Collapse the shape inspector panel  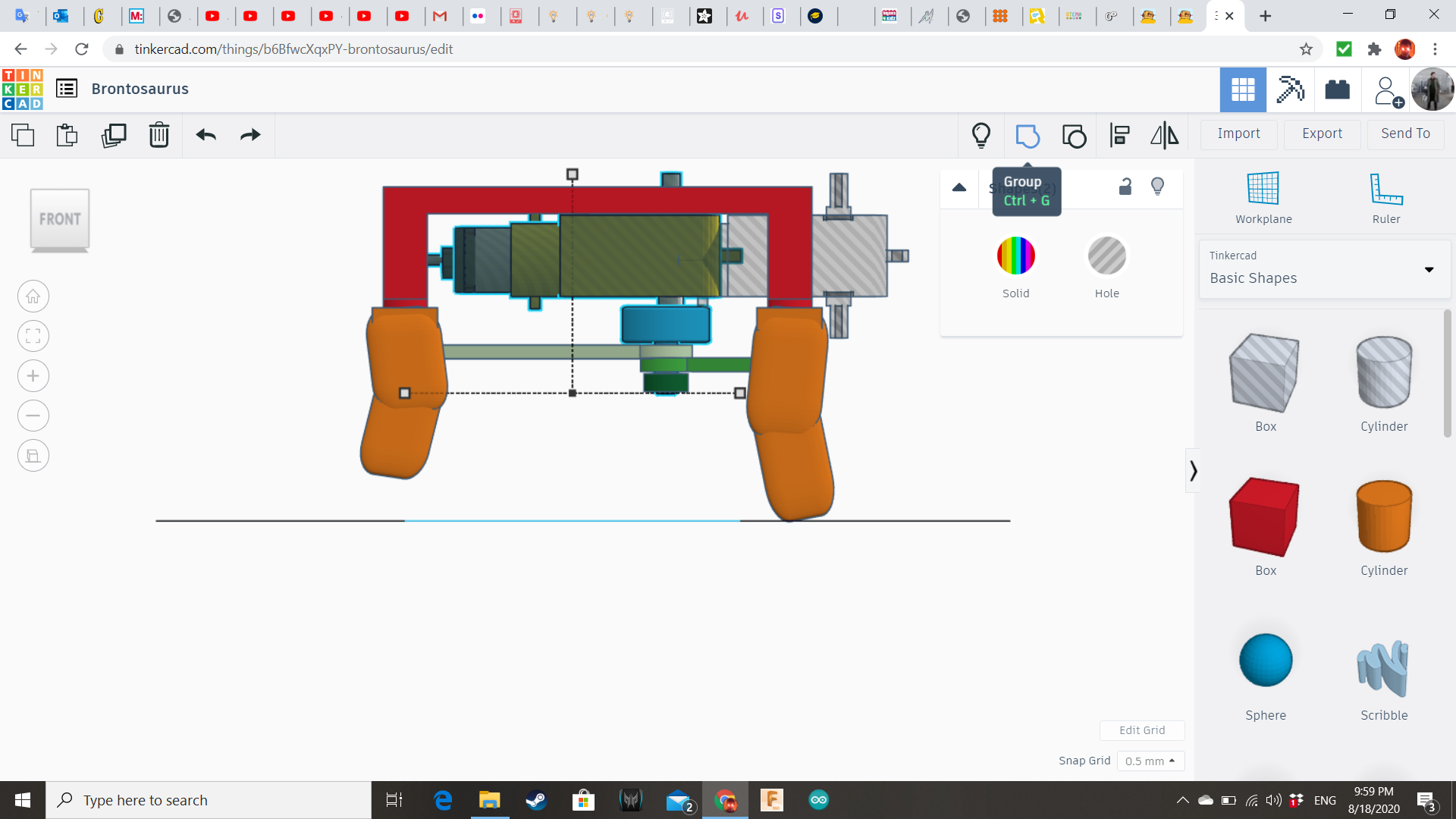[x=959, y=187]
